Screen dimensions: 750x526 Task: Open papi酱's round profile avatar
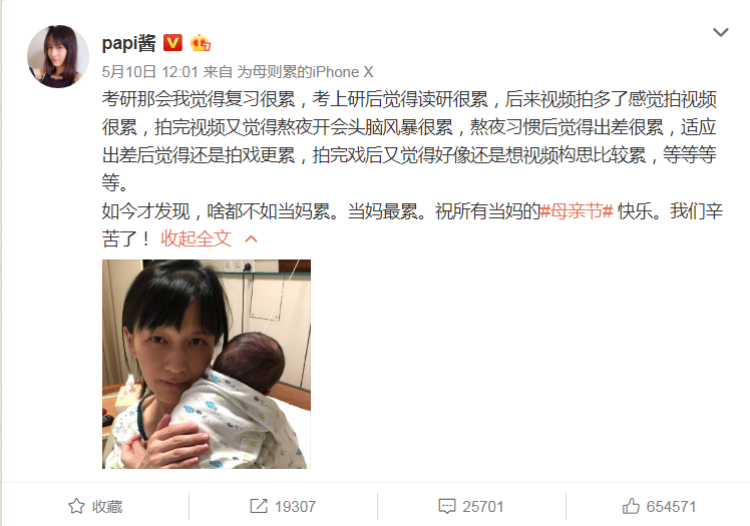pos(58,56)
